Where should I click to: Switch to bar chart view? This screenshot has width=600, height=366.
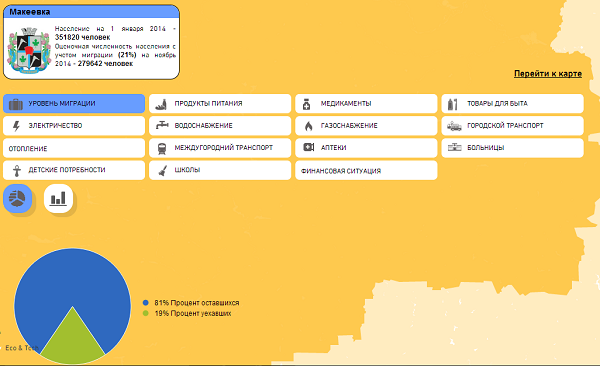pyautogui.click(x=58, y=198)
